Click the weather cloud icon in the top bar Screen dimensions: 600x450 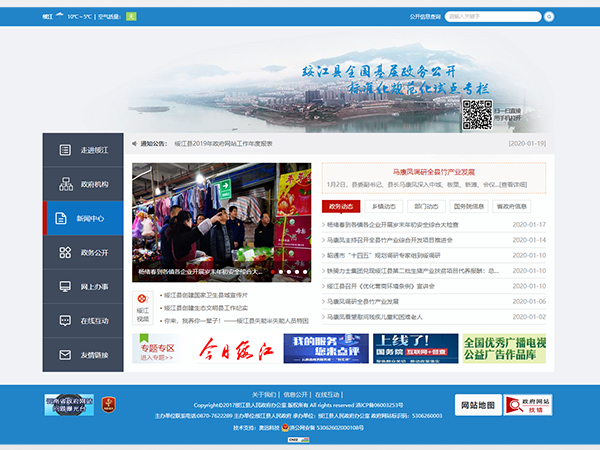[x=59, y=15]
